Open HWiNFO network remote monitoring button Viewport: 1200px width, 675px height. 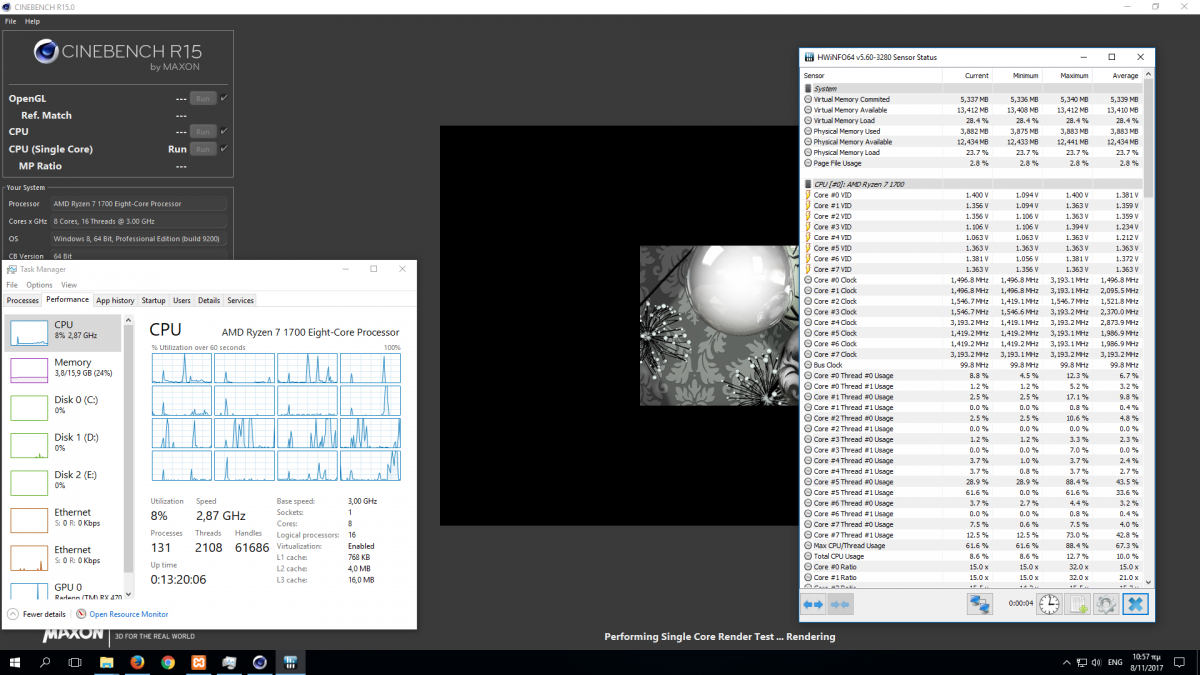pos(979,604)
